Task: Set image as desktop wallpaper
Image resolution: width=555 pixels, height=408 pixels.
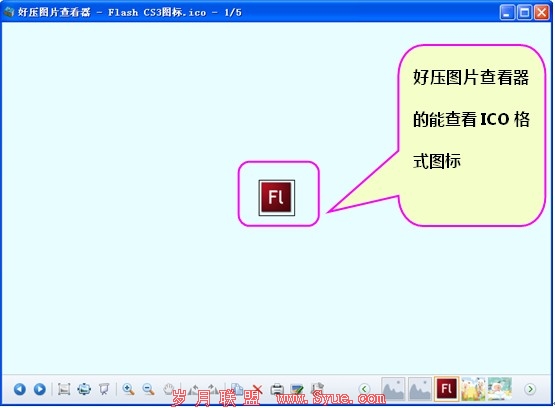Action: pyautogui.click(x=297, y=389)
